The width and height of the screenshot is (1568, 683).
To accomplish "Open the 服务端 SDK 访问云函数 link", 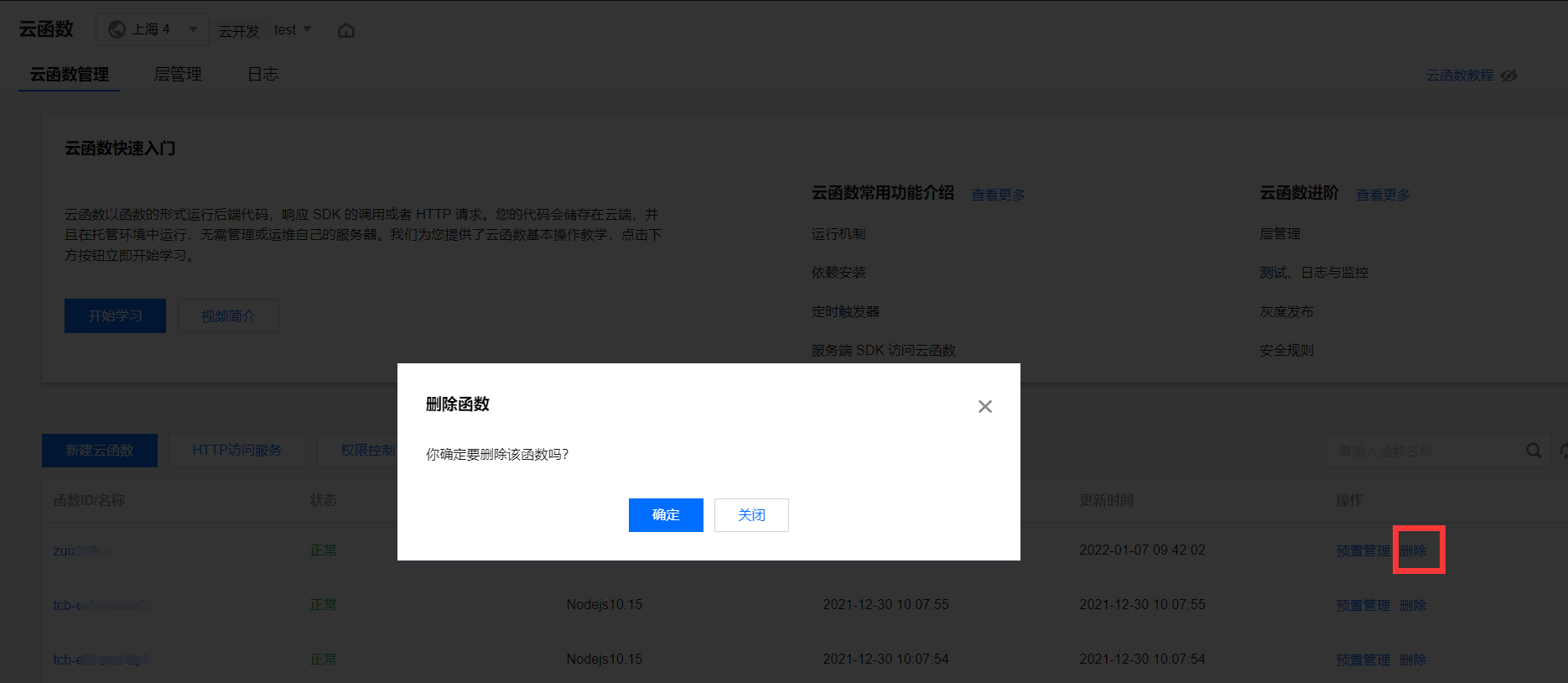I will (883, 350).
